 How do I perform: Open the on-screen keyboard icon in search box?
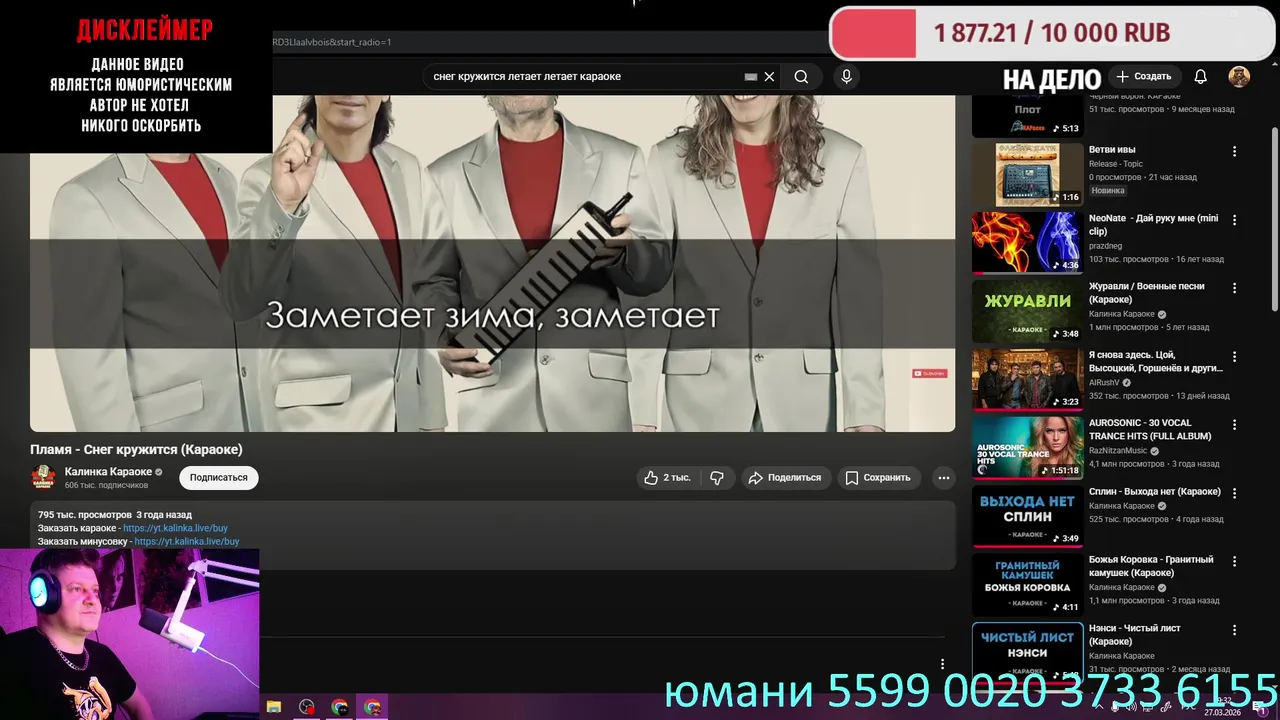751,77
